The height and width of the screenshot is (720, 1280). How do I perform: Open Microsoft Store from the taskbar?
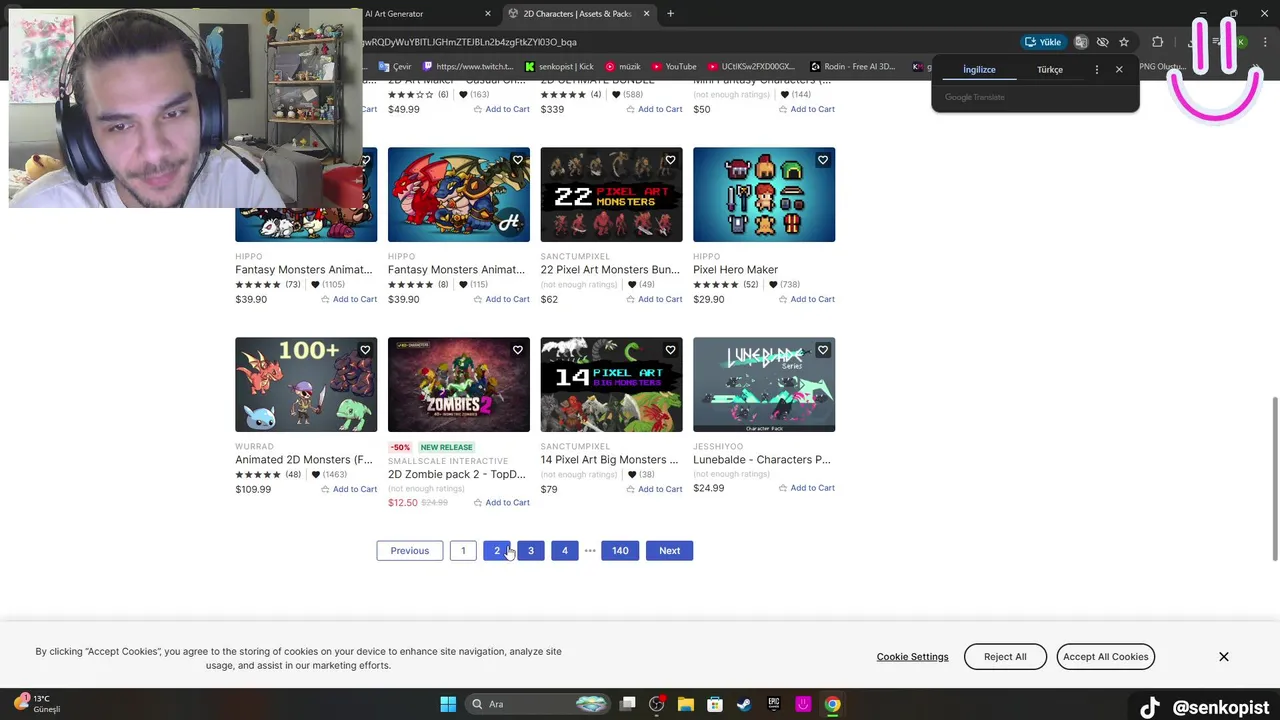point(715,704)
